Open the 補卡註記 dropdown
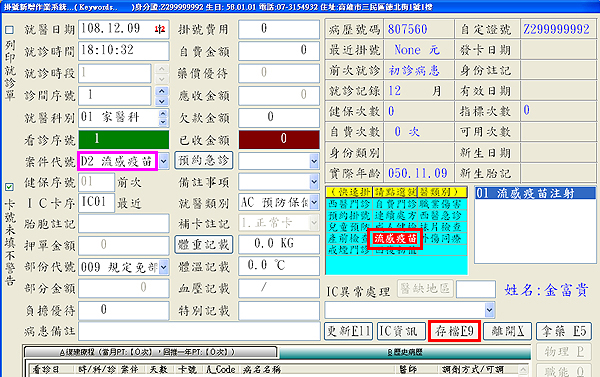This screenshot has width=600, height=377. coord(314,223)
